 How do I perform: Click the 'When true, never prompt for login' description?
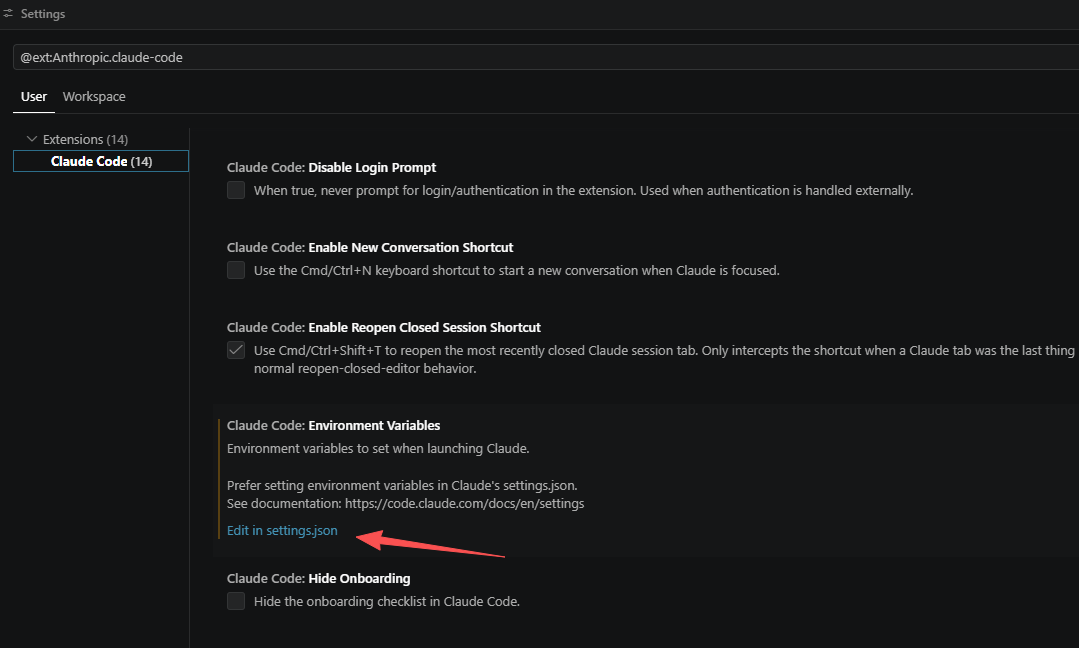pos(584,191)
